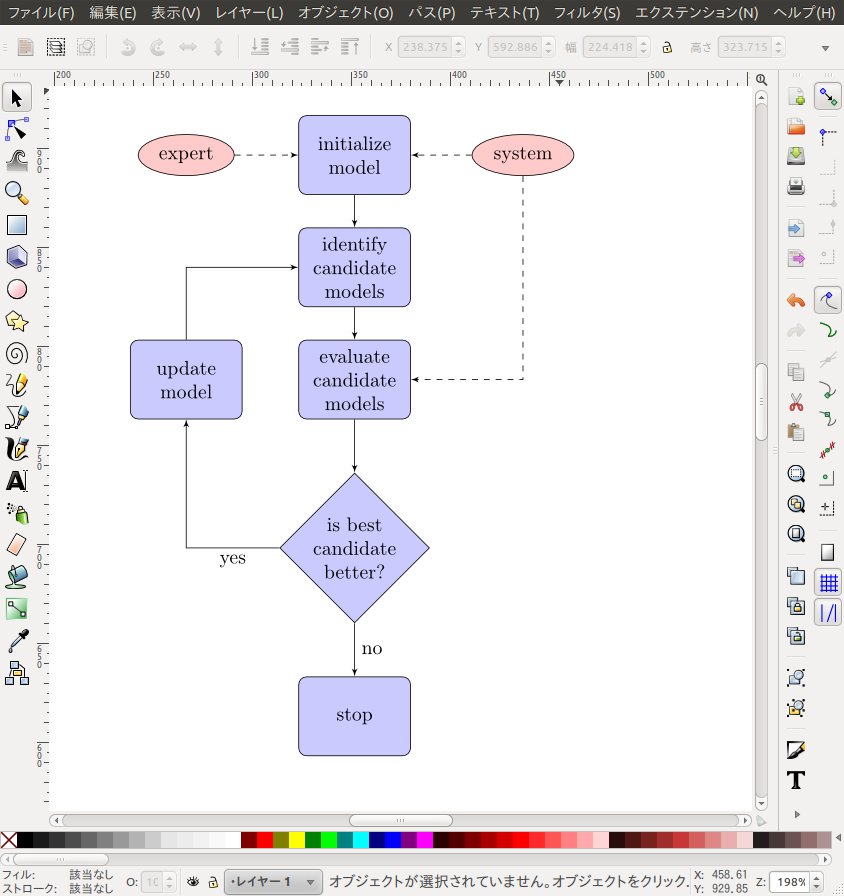Adjust the width value stepper
844x896 pixels.
pos(643,47)
